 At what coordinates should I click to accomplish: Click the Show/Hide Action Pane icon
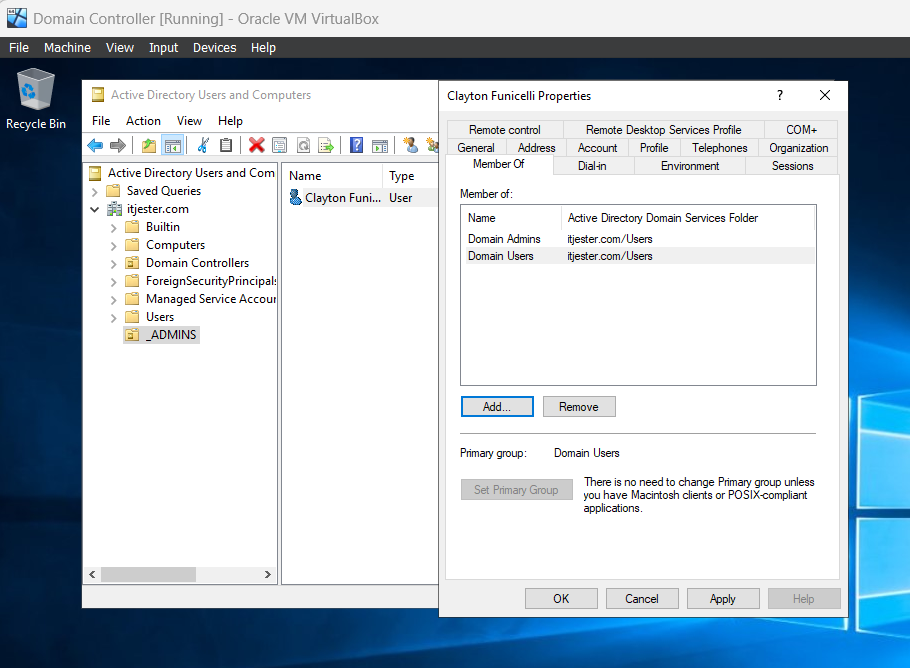pyautogui.click(x=380, y=145)
